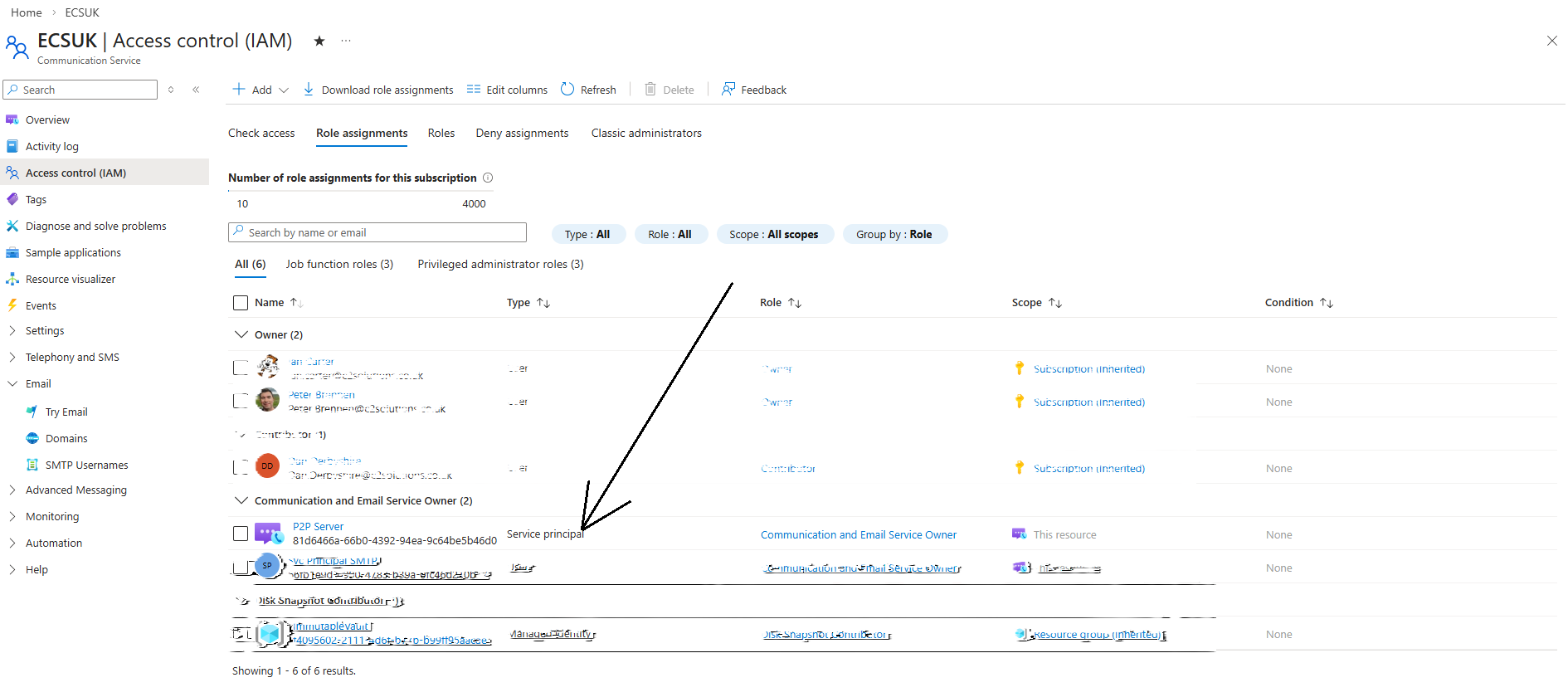Collapse Communication and Email Service Owner group
This screenshot has height=697, width=1568.
[241, 500]
